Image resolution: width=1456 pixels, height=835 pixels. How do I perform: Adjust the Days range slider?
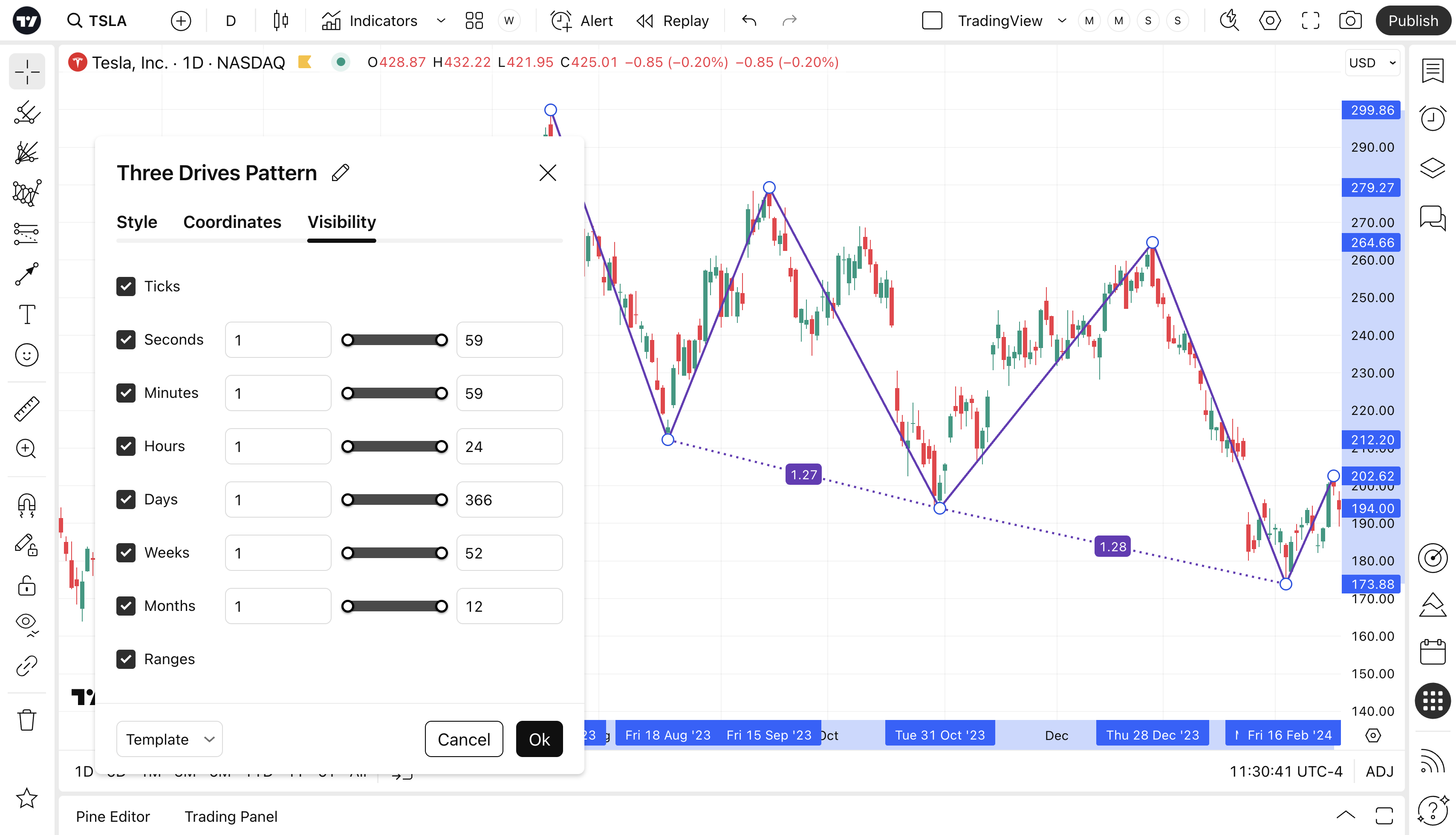pyautogui.click(x=394, y=499)
